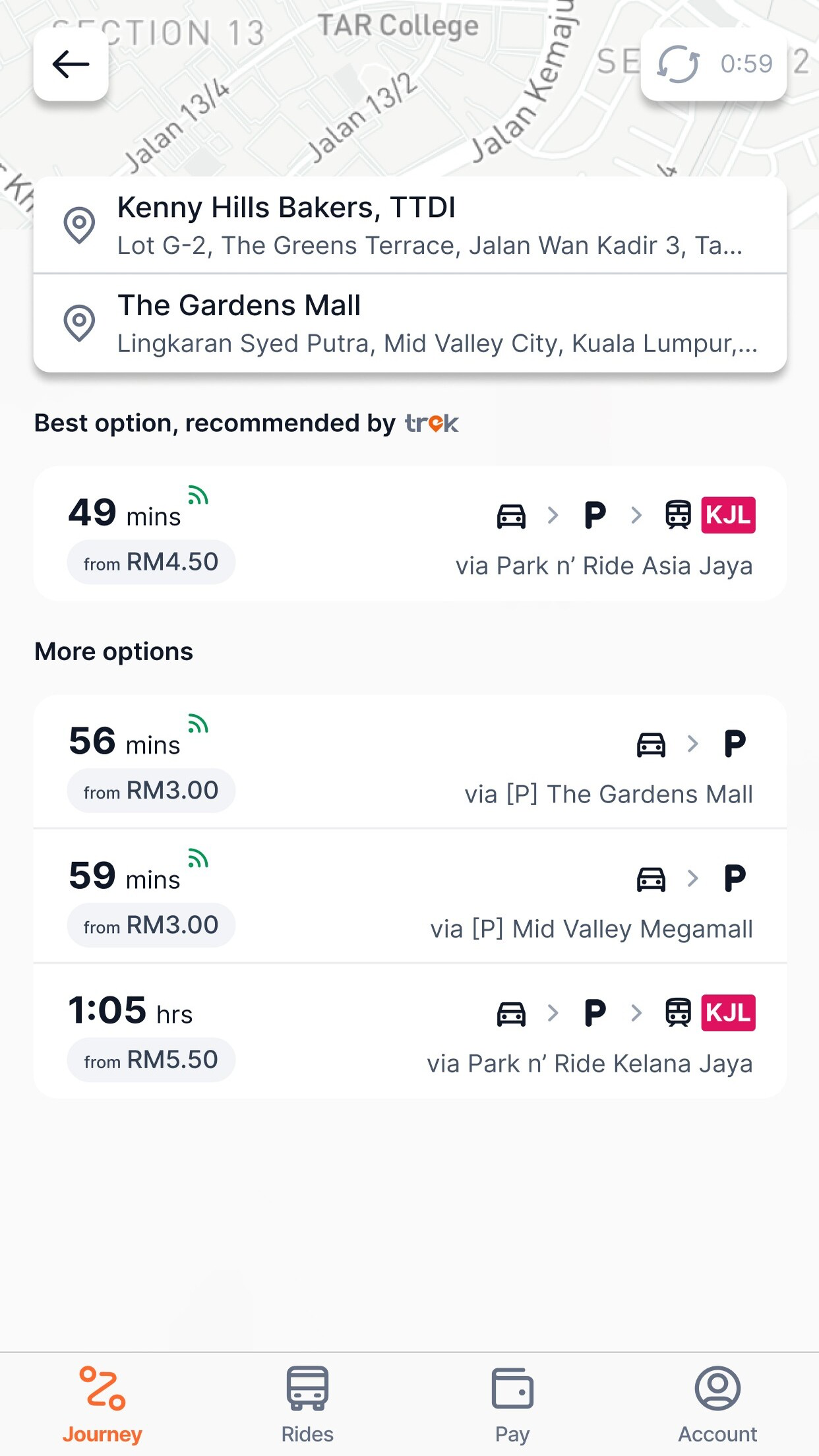Image resolution: width=819 pixels, height=1456 pixels.
Task: Click the destination location pin icon
Action: coord(79,322)
